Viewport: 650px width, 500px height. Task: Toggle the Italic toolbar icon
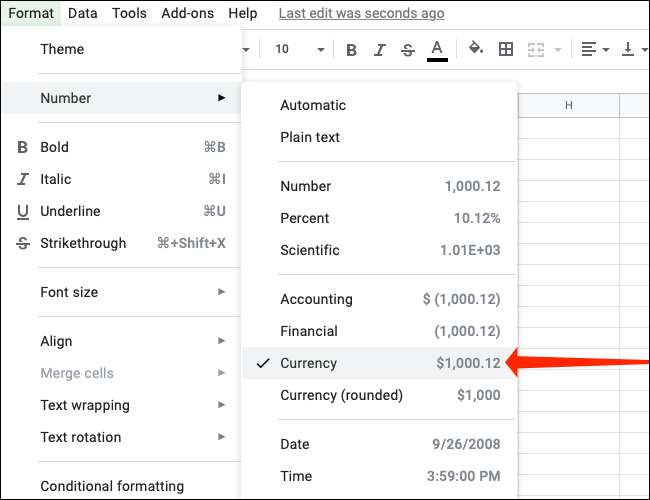click(x=379, y=49)
